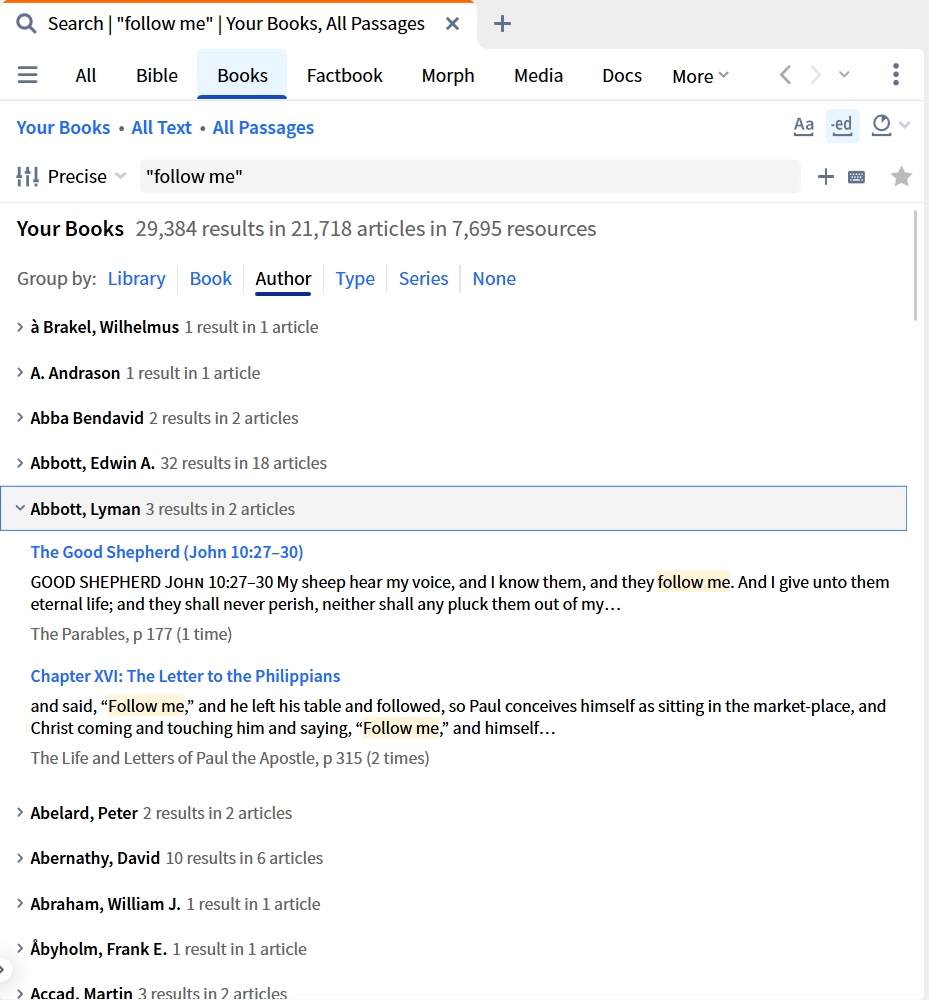This screenshot has height=1000, width=929.
Task: Favorite this search with the star icon
Action: click(x=901, y=177)
